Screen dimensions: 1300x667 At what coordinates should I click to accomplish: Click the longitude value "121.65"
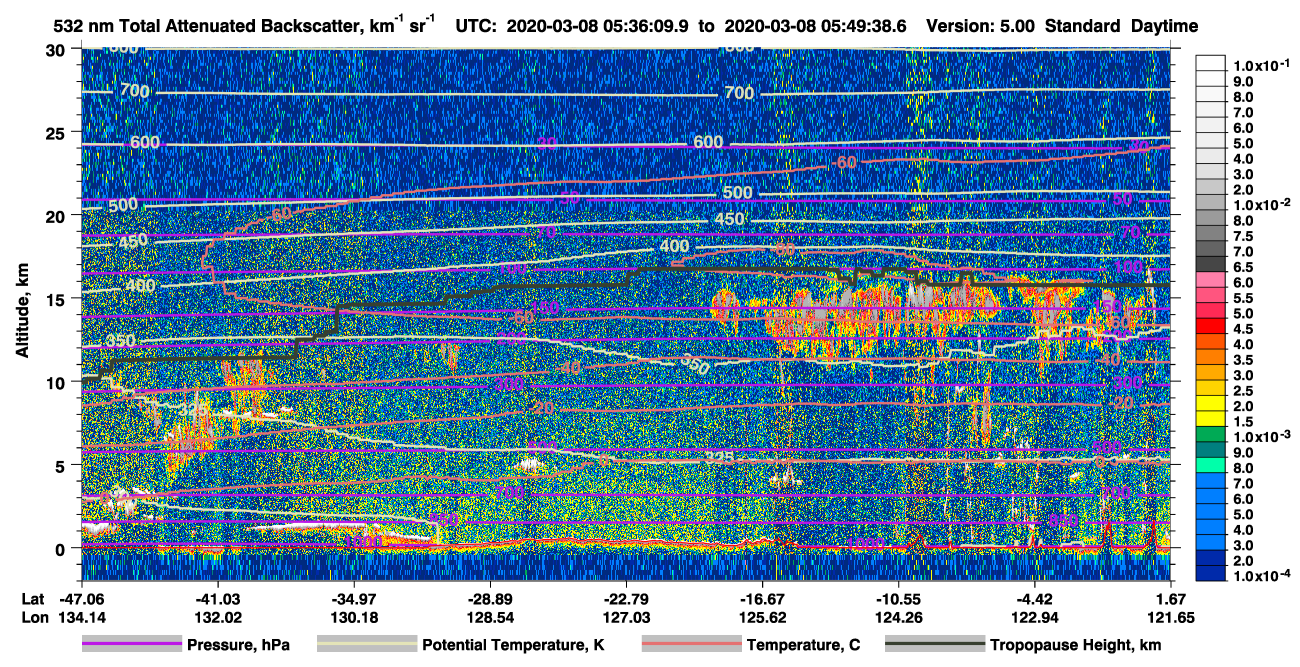click(1170, 618)
